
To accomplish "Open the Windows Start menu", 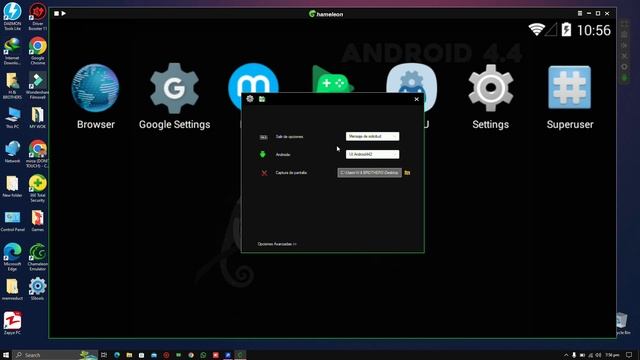I will point(6,355).
